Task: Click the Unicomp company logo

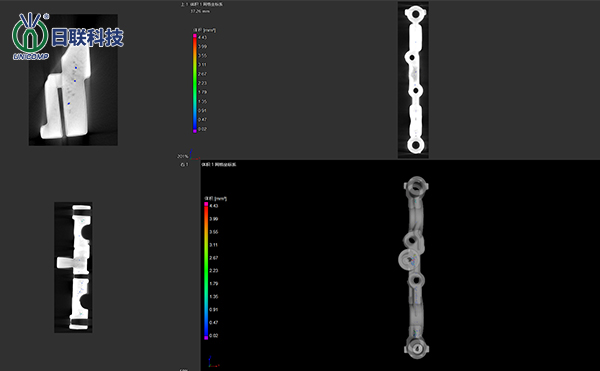Action: [68, 36]
